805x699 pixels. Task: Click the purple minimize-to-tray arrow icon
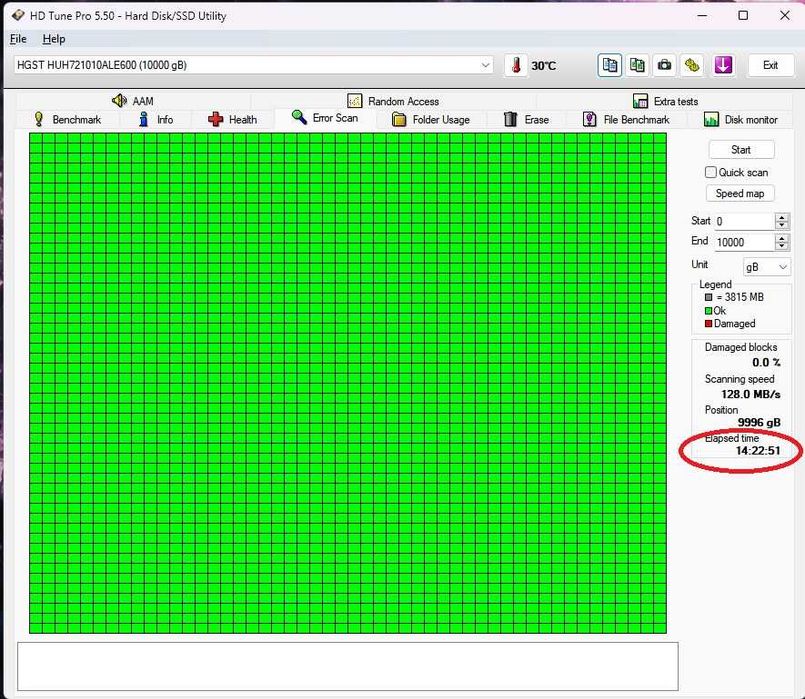pyautogui.click(x=723, y=65)
